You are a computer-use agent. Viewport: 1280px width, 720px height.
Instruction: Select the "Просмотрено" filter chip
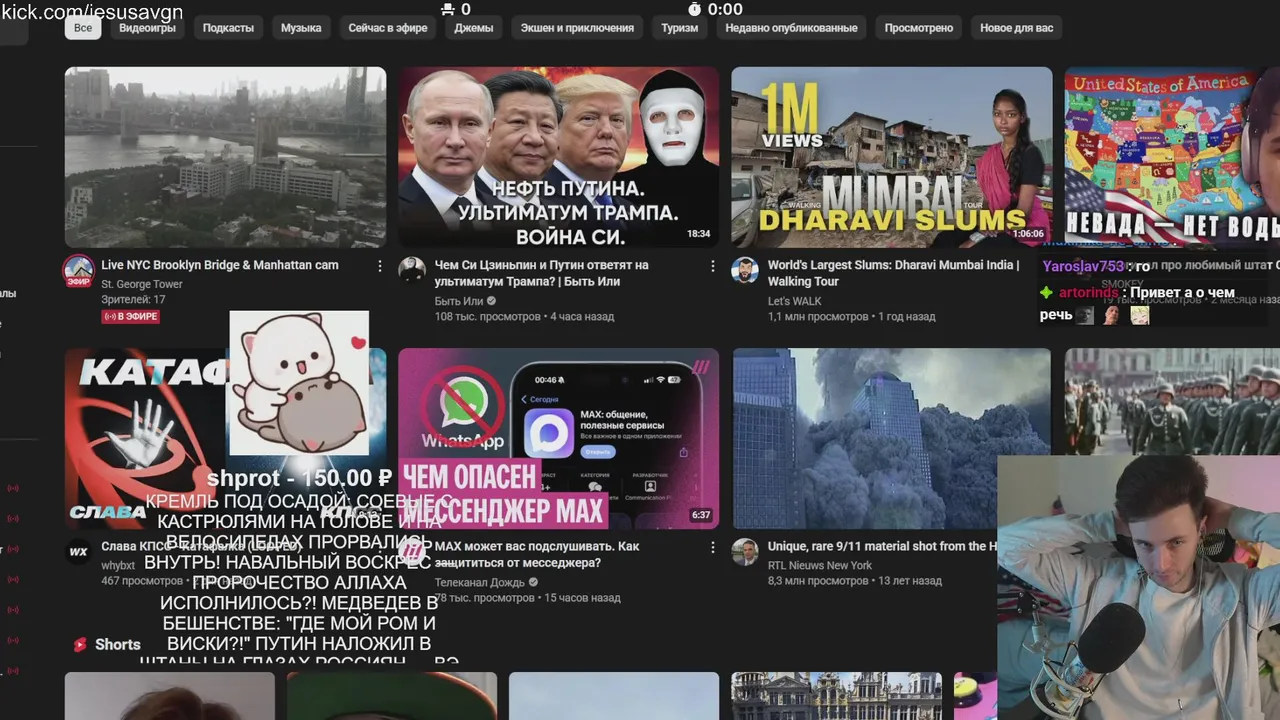[x=919, y=28]
